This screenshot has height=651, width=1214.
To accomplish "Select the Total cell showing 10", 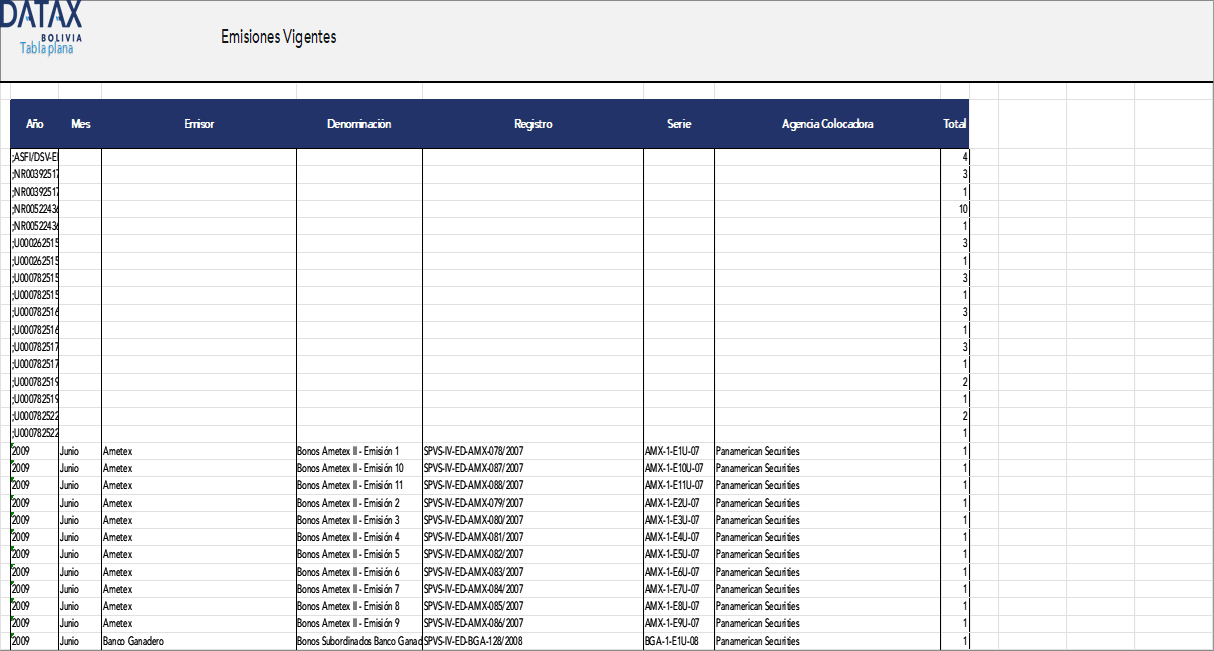I will [x=955, y=209].
